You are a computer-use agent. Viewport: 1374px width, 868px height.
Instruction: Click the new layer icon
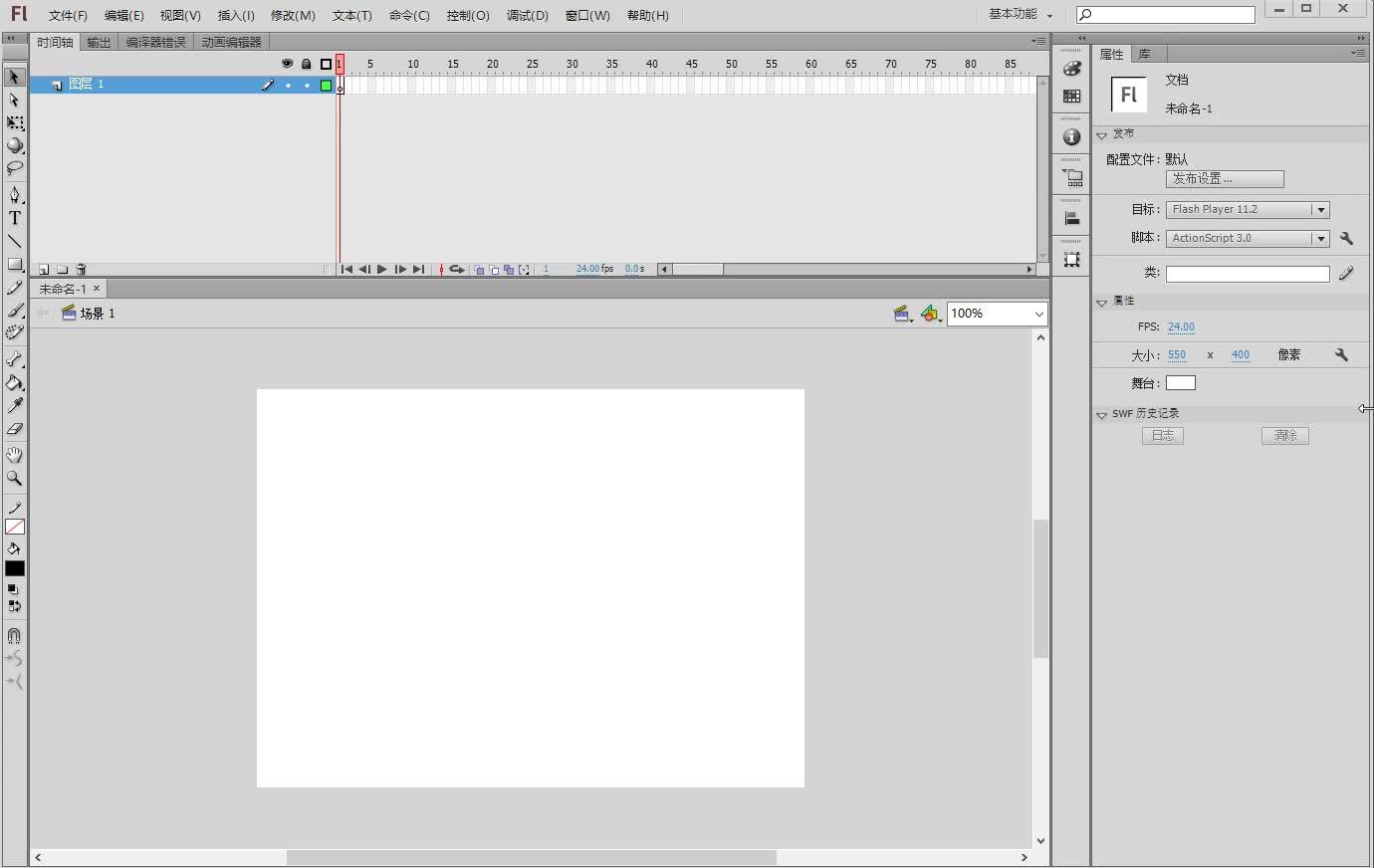point(44,269)
